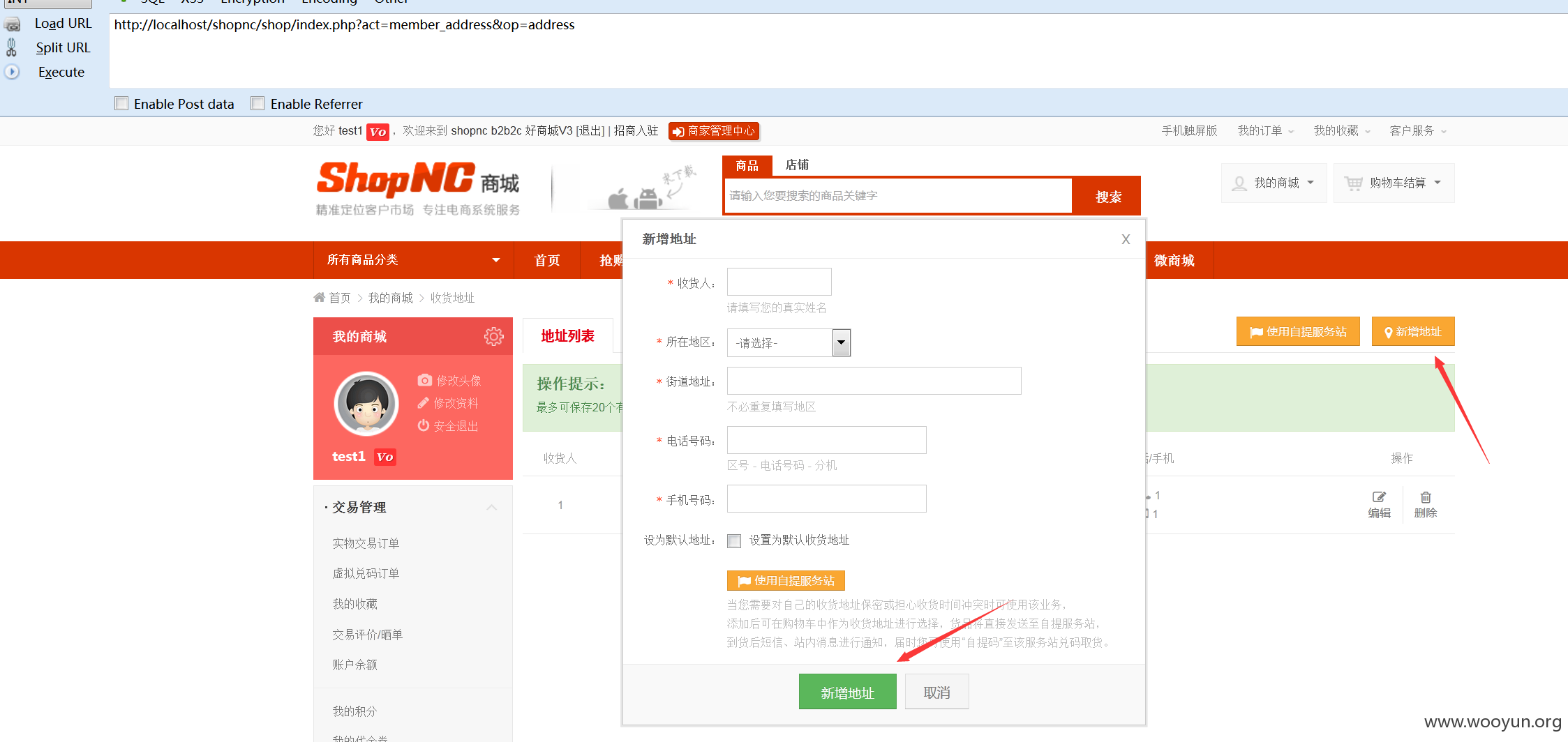Open 我的商城 header dropdown
The width and height of the screenshot is (1568, 742).
click(x=1274, y=183)
